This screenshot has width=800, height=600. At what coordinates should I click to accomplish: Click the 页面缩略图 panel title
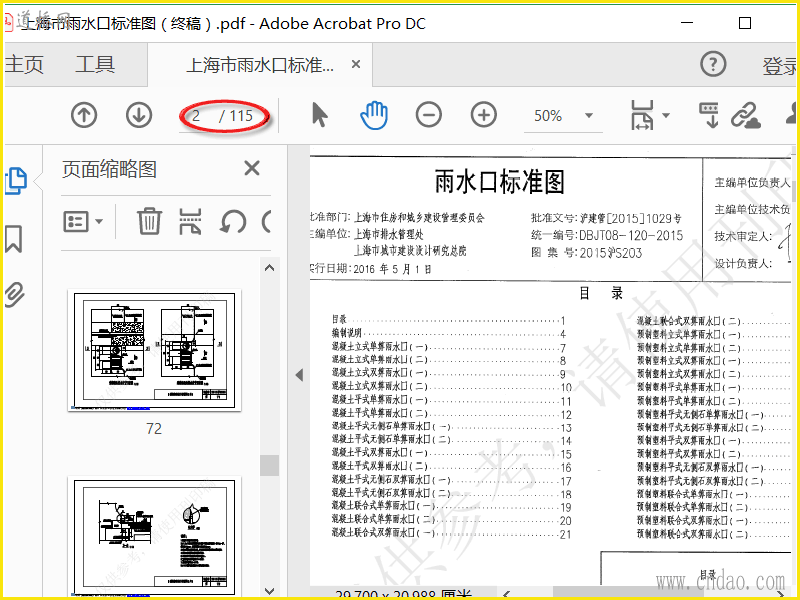[x=109, y=169]
